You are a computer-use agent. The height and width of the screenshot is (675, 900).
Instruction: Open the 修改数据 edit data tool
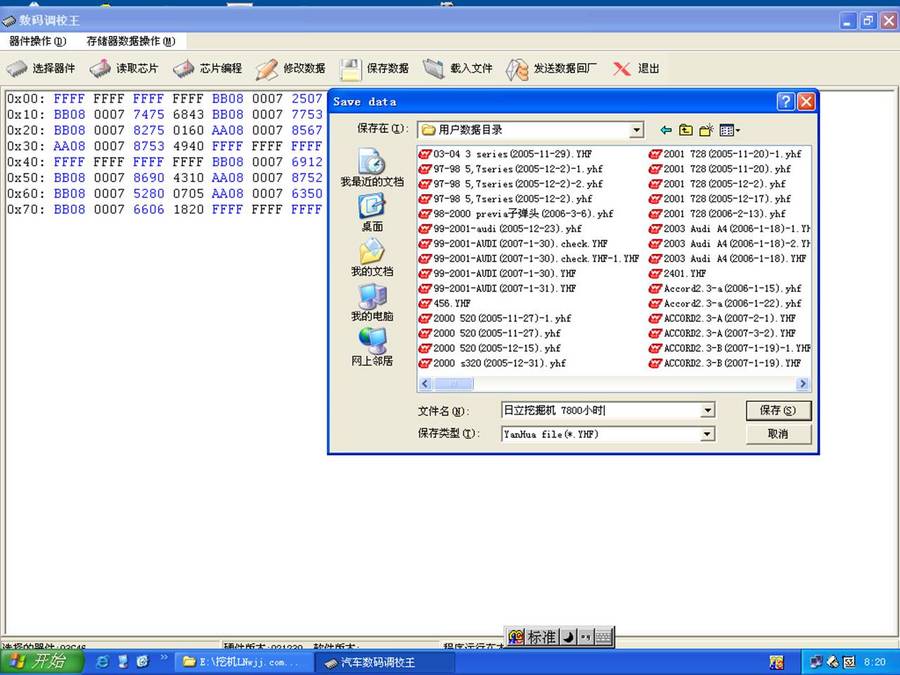(x=267, y=69)
